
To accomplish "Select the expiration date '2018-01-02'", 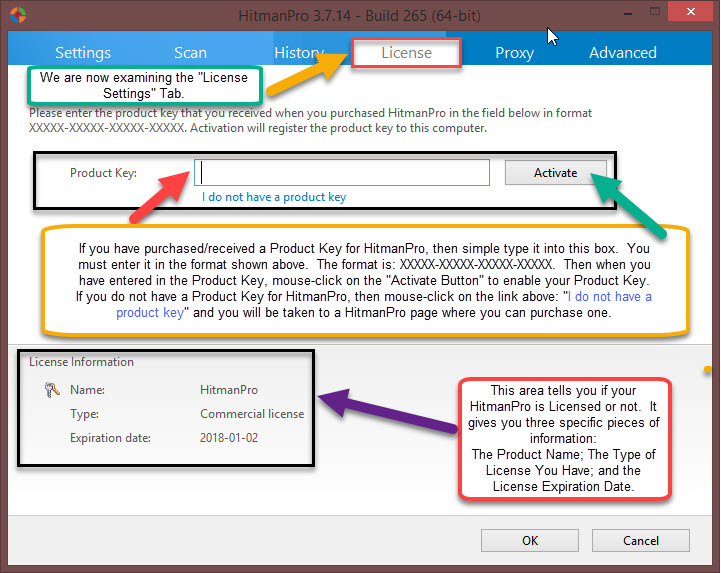I will point(229,437).
